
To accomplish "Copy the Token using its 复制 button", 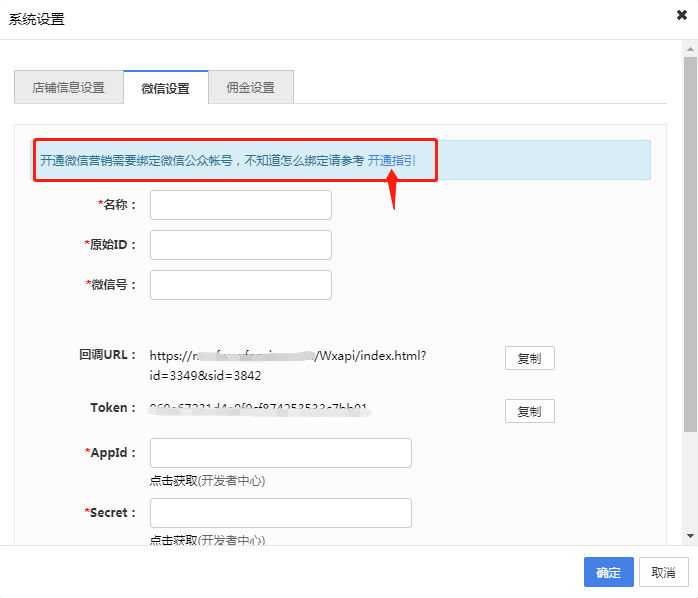I will (529, 411).
